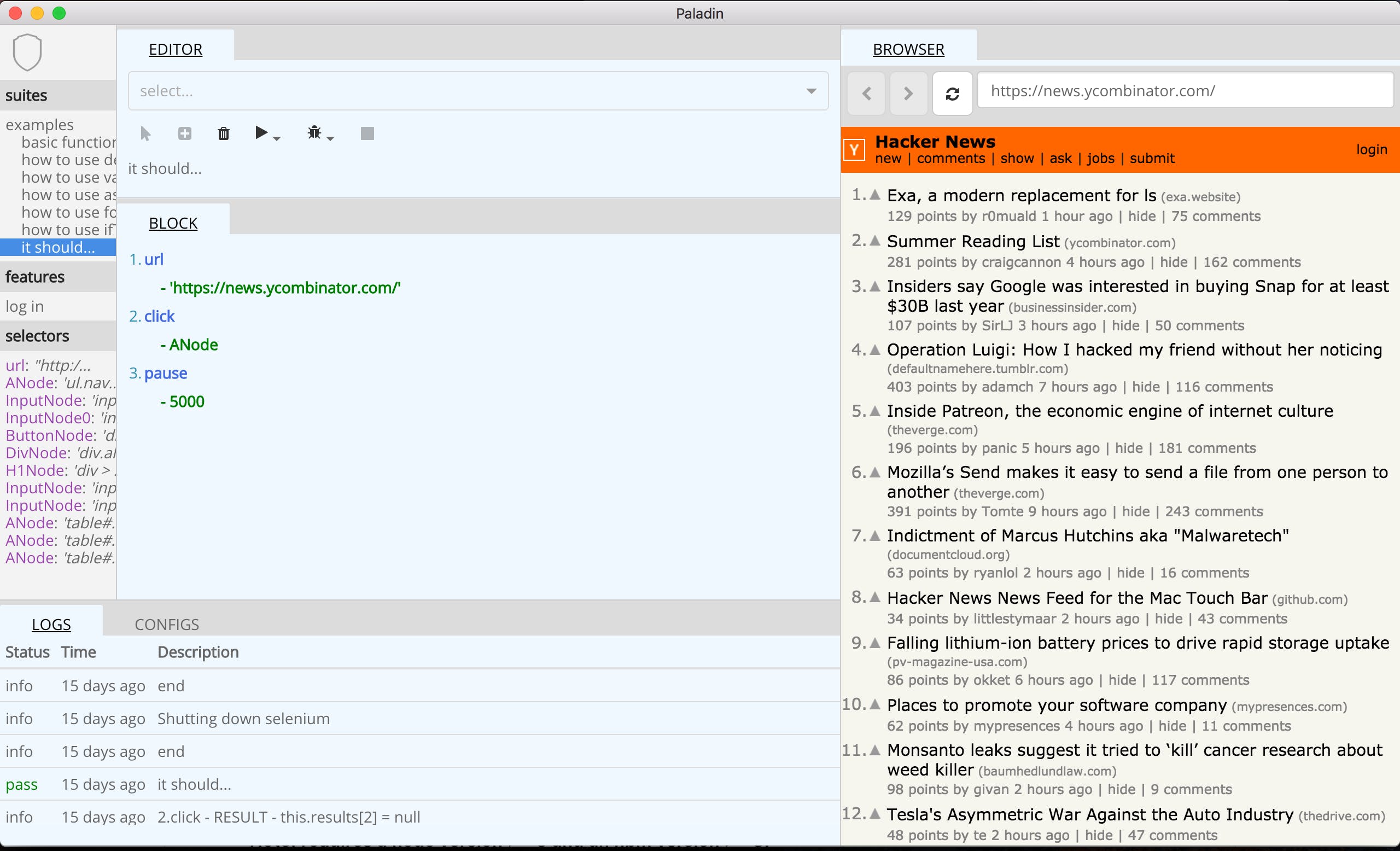Select the H1Node selector
1400x851 pixels.
pos(60,470)
